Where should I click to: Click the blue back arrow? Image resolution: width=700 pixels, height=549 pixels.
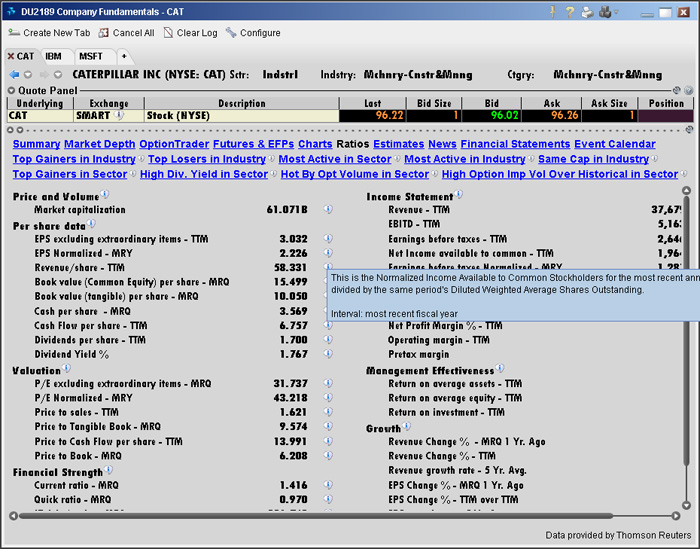click(14, 75)
